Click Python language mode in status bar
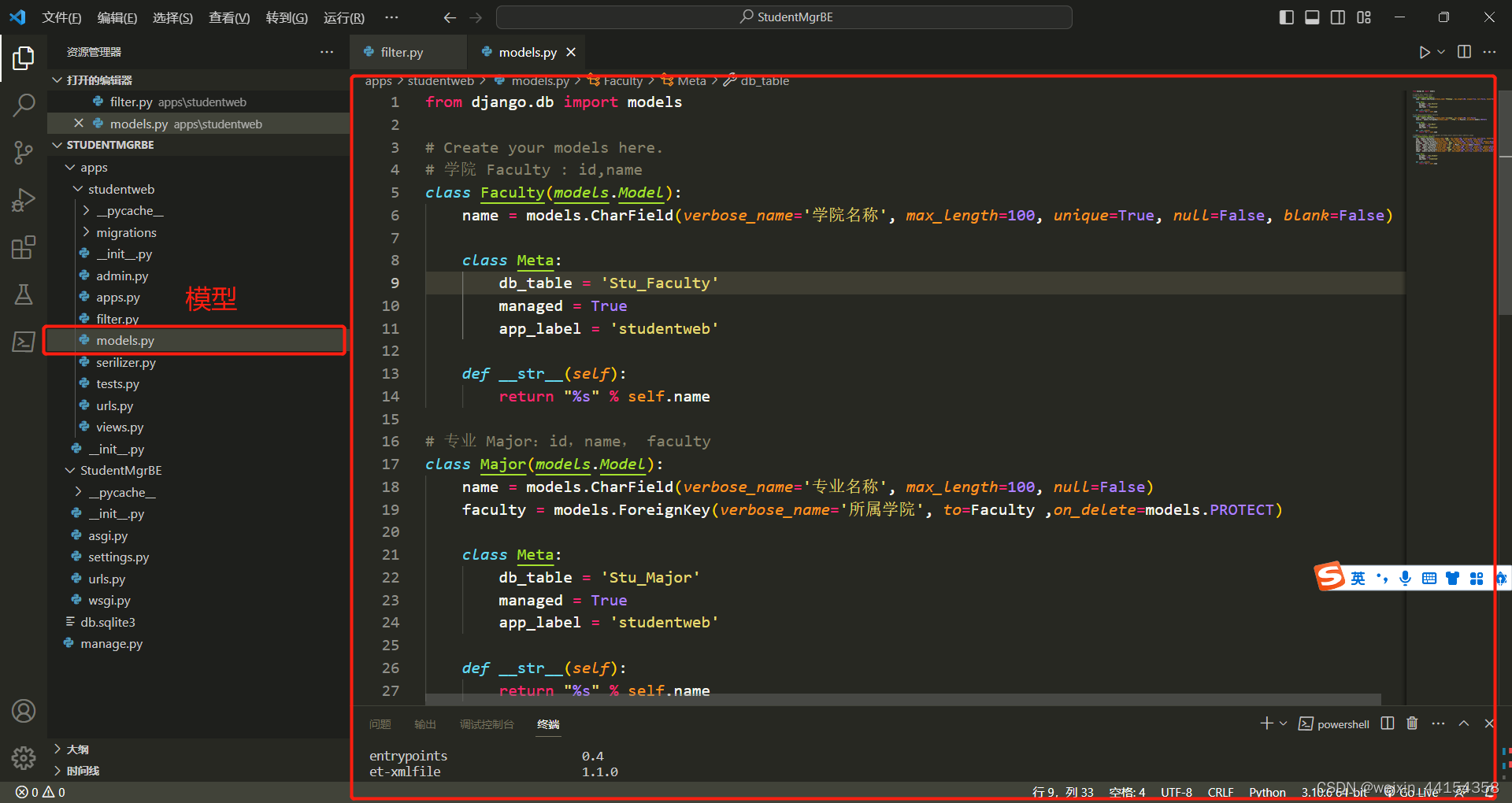This screenshot has height=803, width=1512. click(1267, 793)
